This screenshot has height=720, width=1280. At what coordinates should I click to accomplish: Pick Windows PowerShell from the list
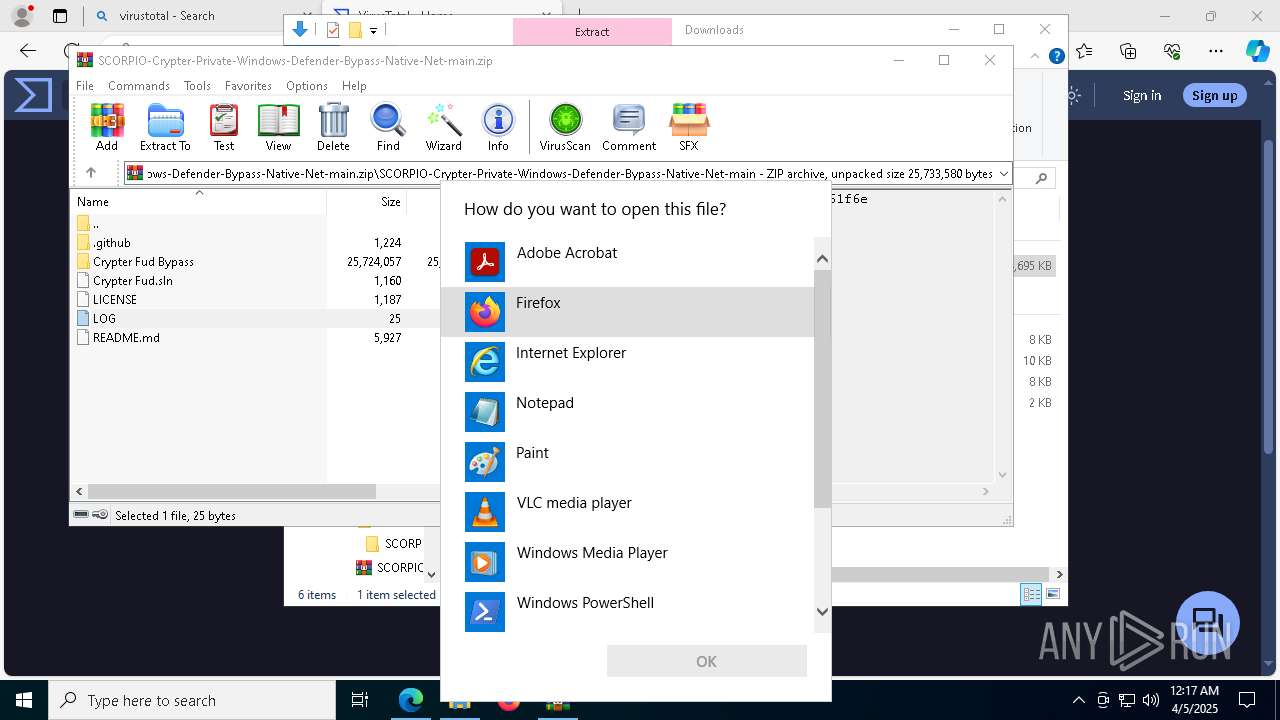point(628,612)
